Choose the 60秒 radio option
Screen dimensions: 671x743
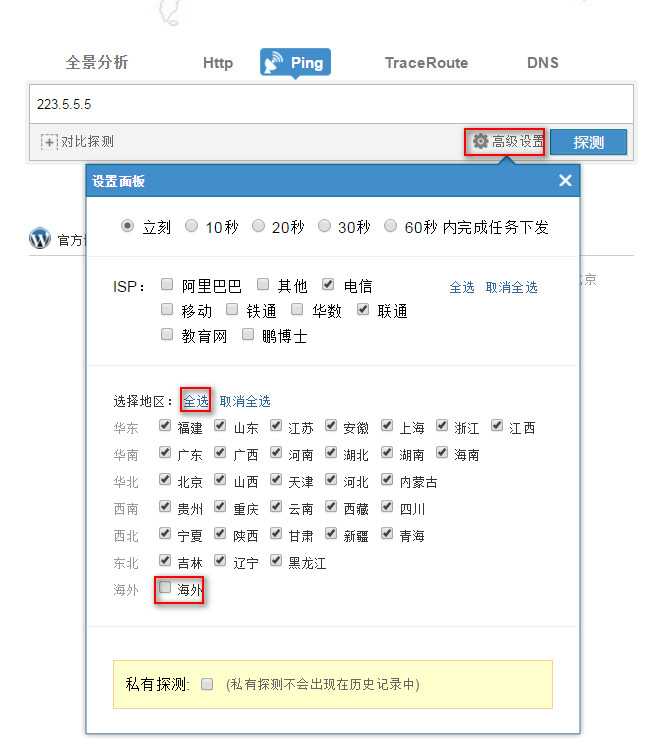coord(390,226)
